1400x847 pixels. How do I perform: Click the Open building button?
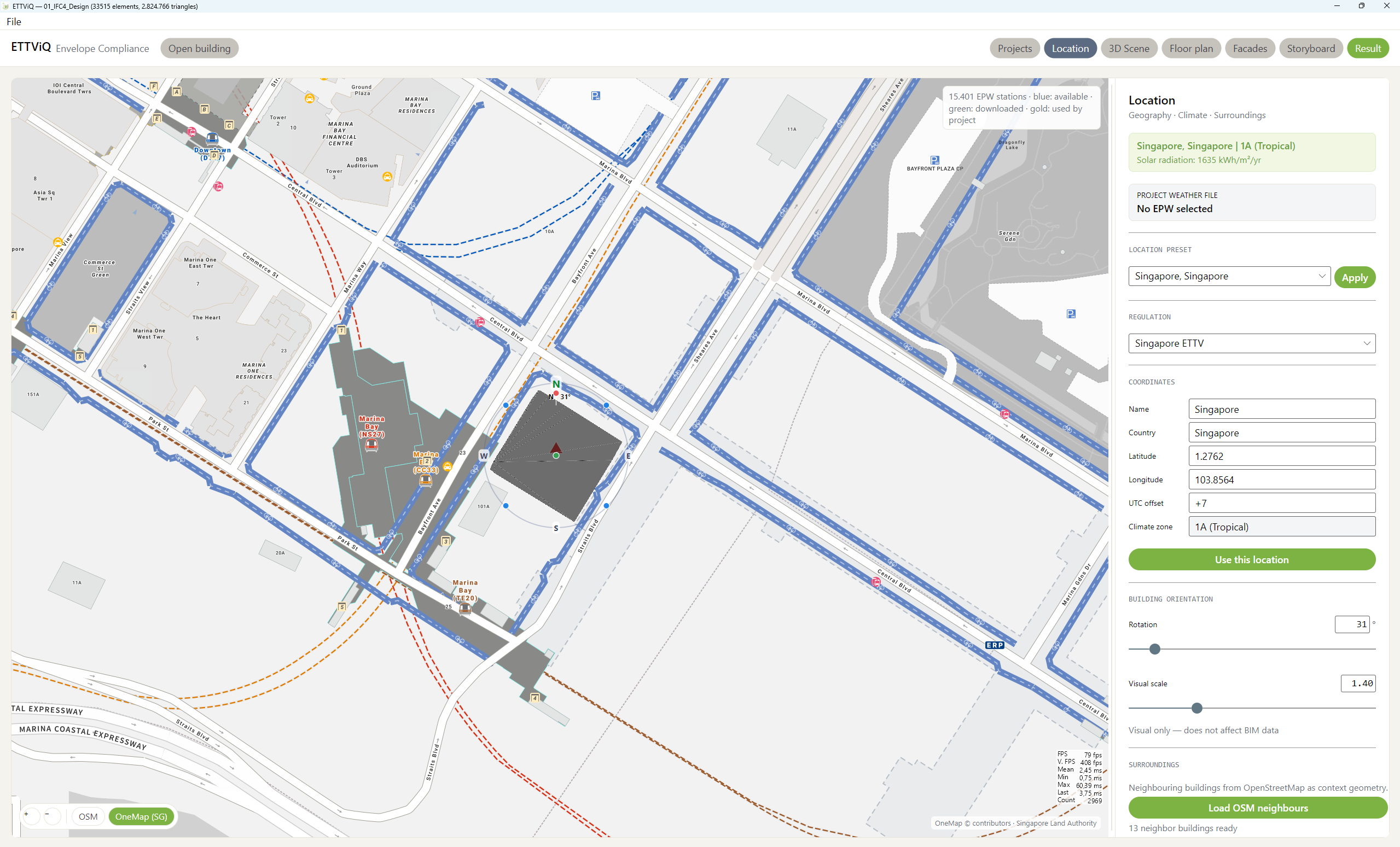(x=200, y=48)
